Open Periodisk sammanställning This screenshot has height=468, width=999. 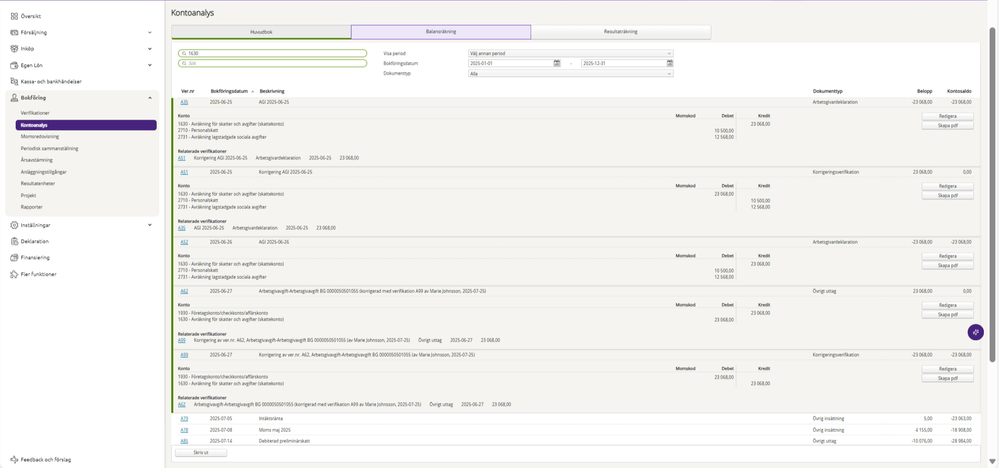[50, 148]
